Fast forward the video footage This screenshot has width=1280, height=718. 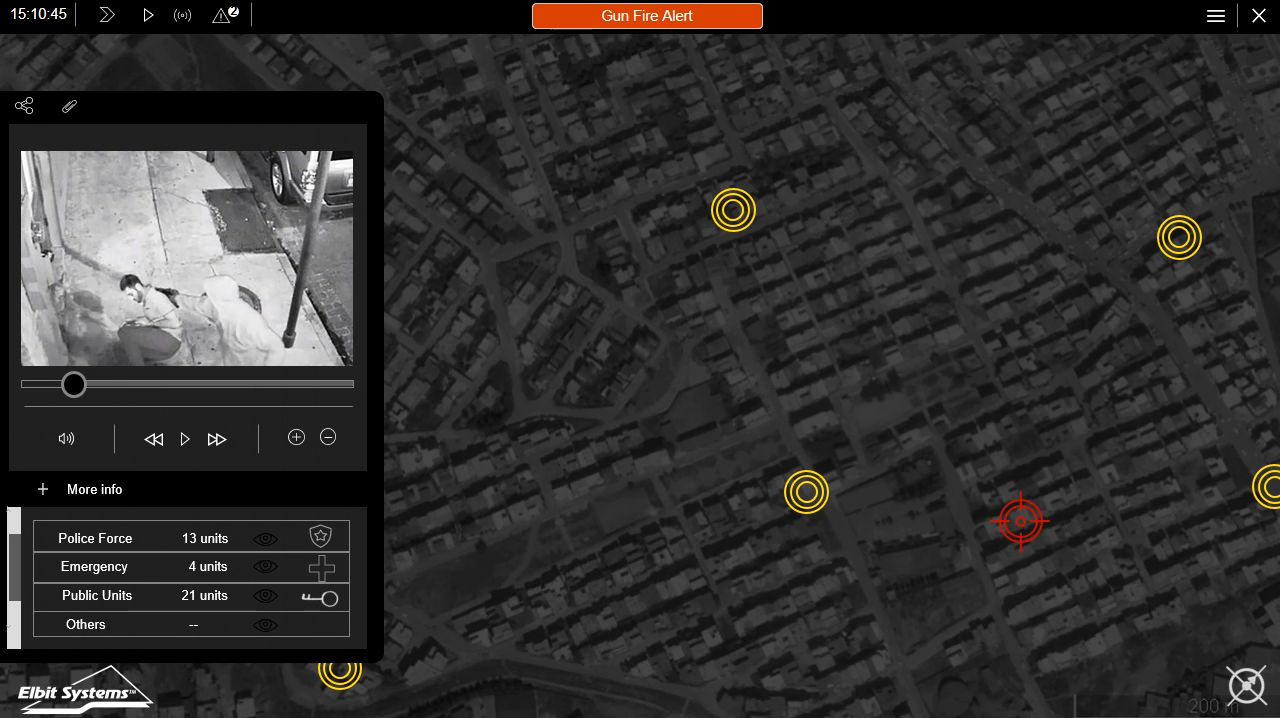pos(217,439)
